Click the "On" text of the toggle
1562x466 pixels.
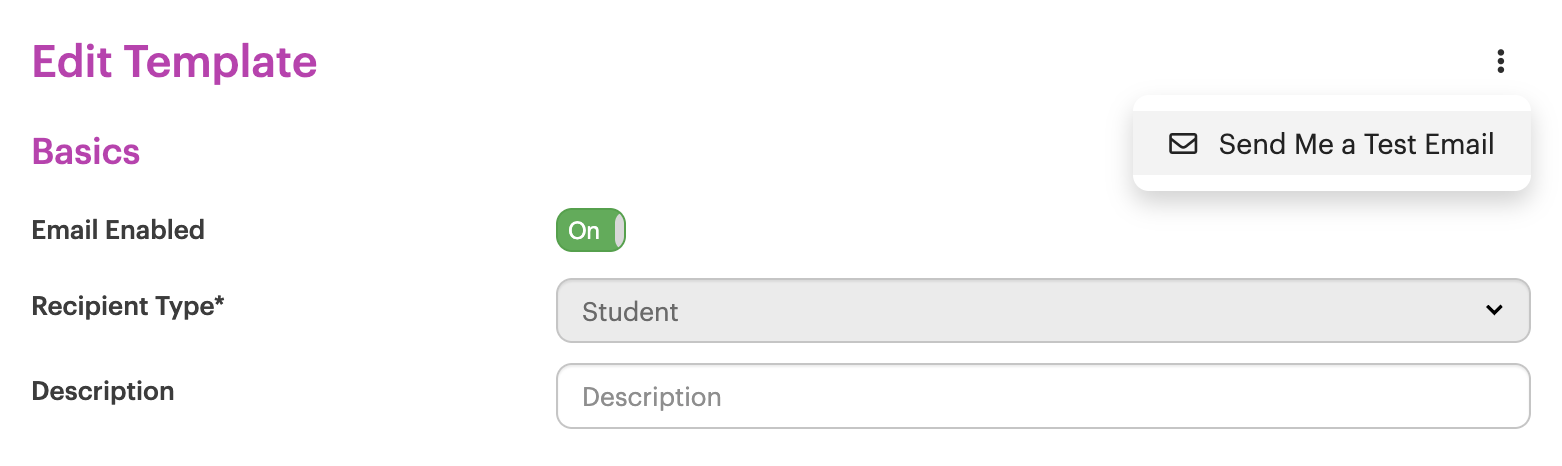[584, 231]
